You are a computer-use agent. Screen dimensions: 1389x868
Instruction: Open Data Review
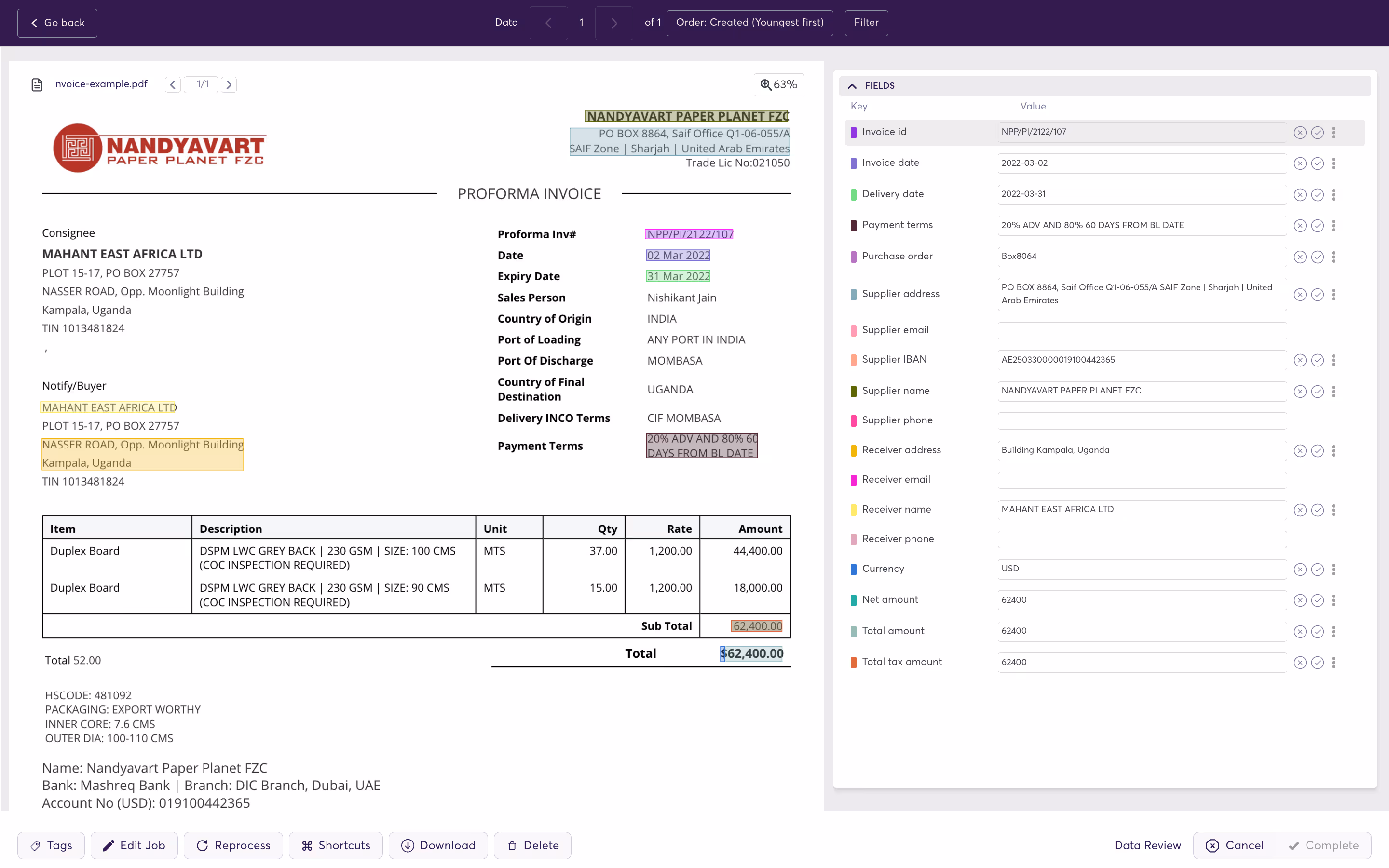click(1148, 845)
